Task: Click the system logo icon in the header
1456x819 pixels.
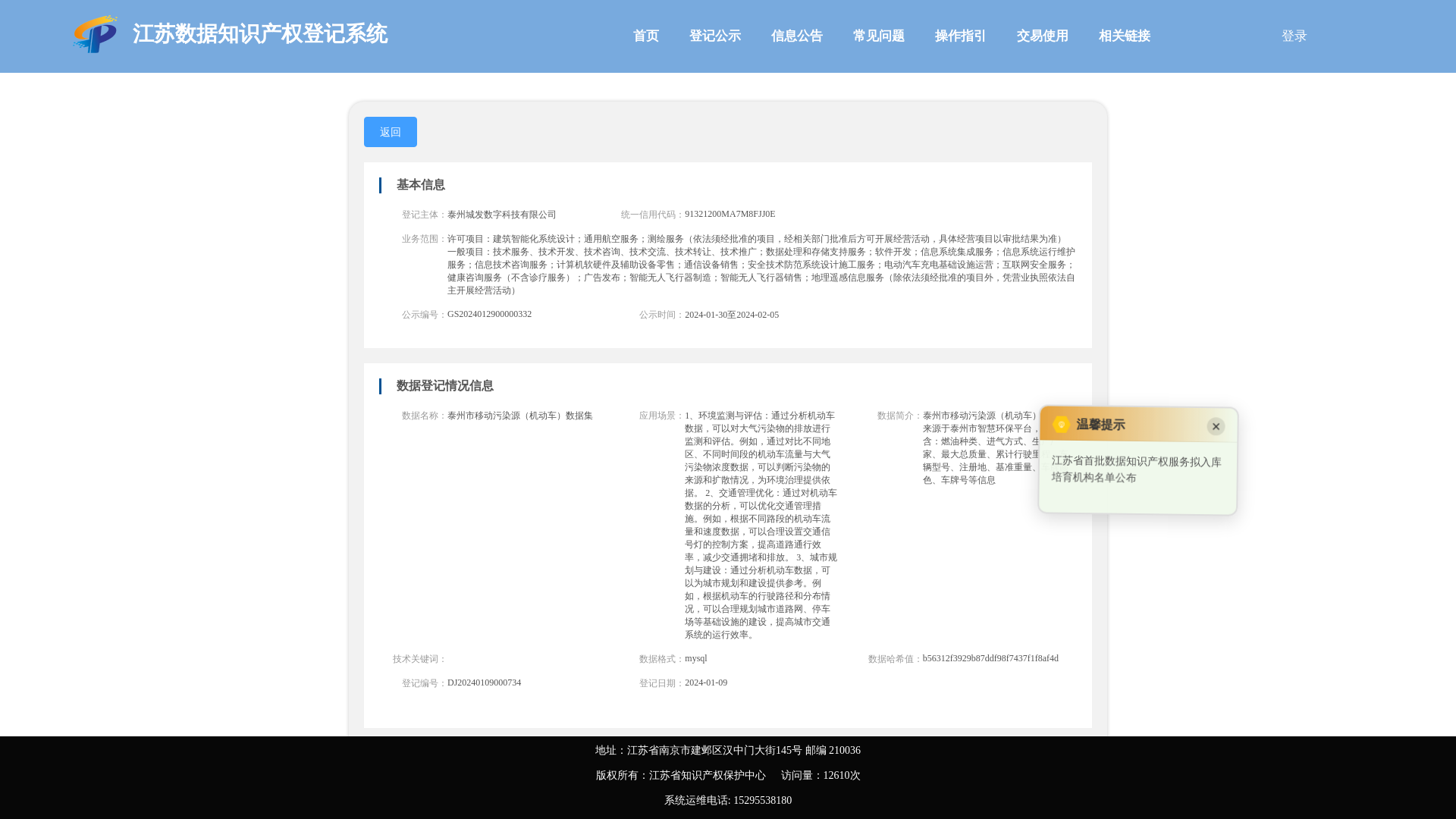Action: tap(96, 35)
